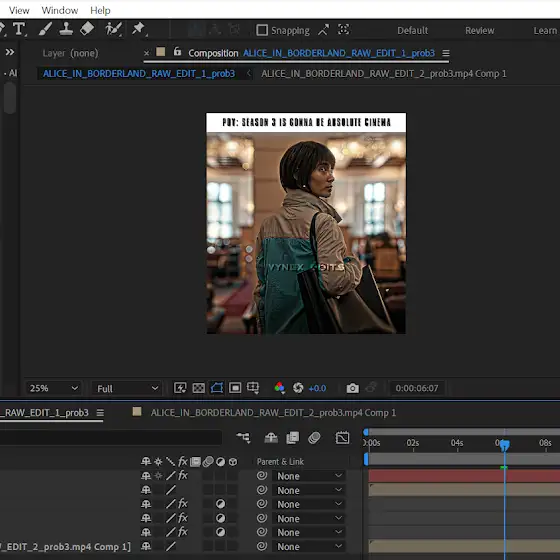
Task: Reset exposure with the aperture icon
Action: [x=298, y=388]
